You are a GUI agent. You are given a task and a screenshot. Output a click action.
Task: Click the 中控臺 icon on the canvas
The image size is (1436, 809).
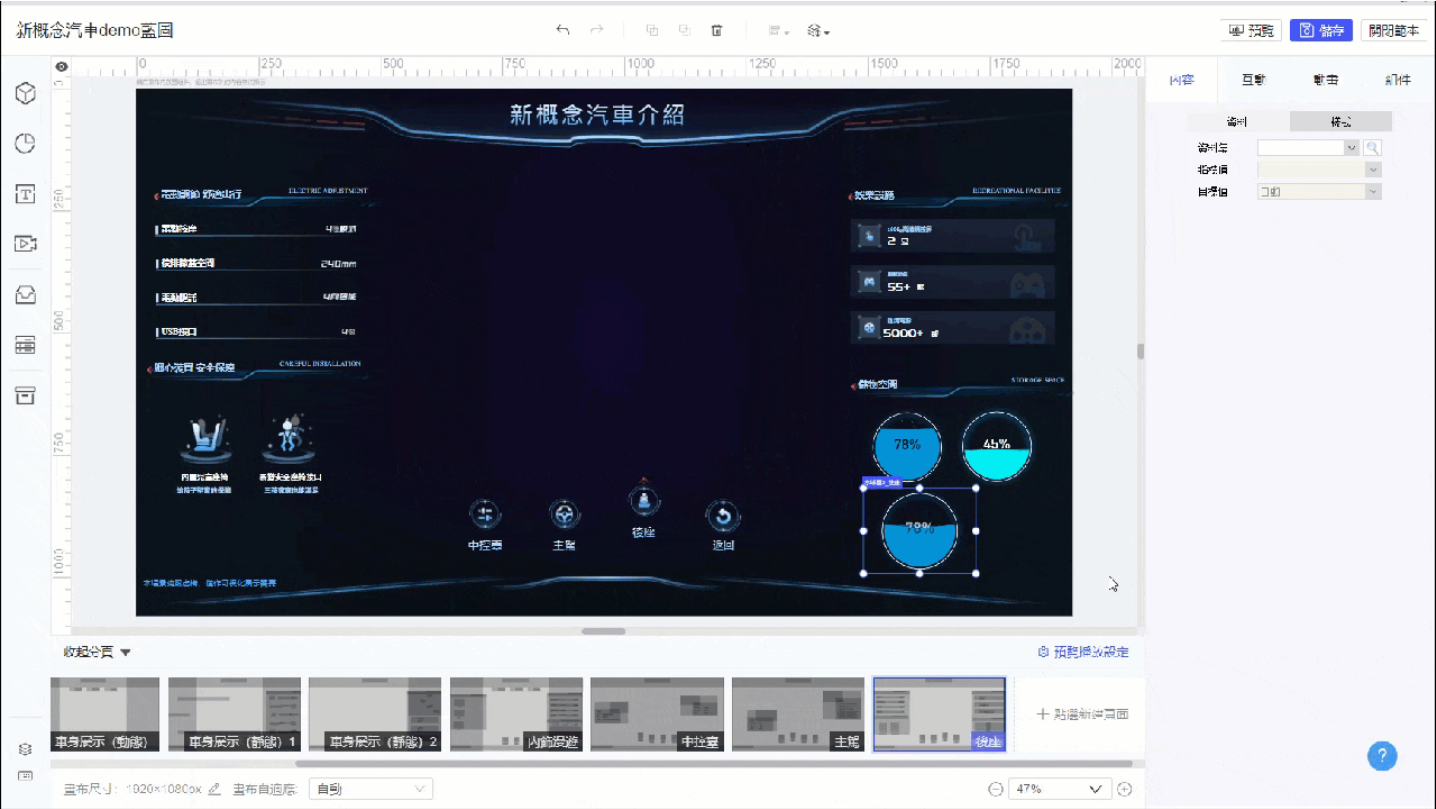pos(485,515)
